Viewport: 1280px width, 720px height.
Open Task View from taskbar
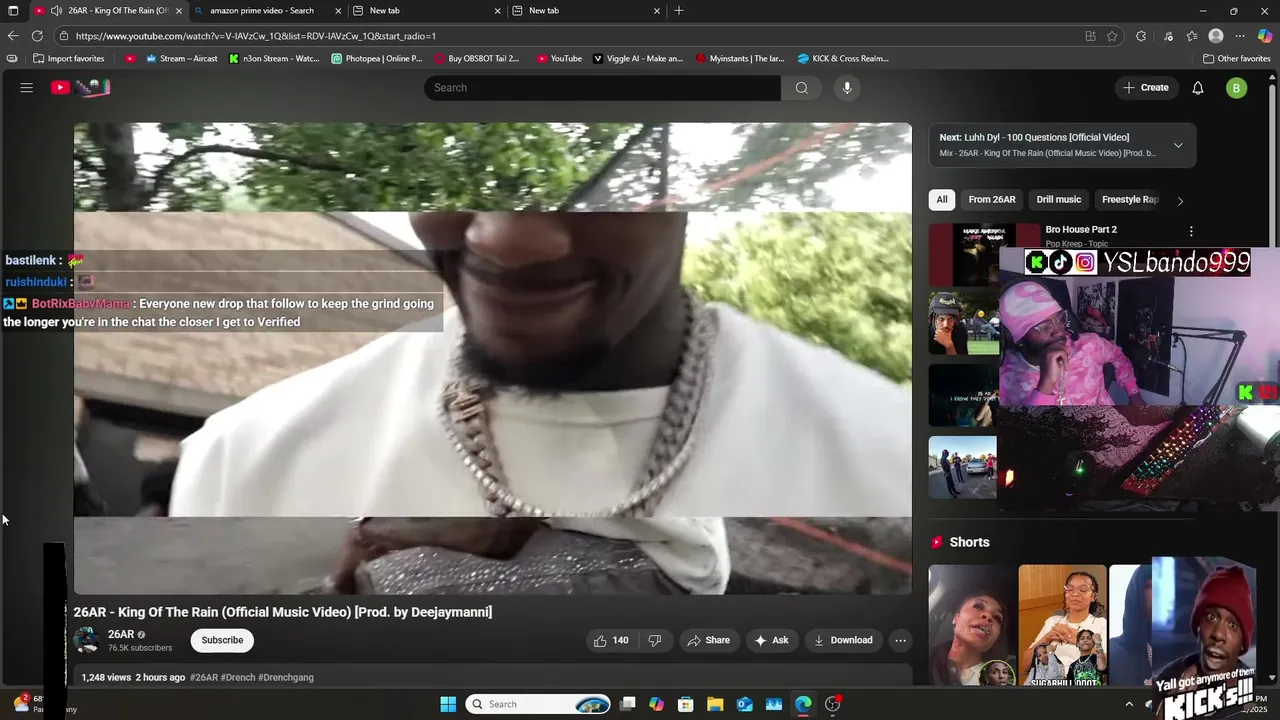point(627,704)
